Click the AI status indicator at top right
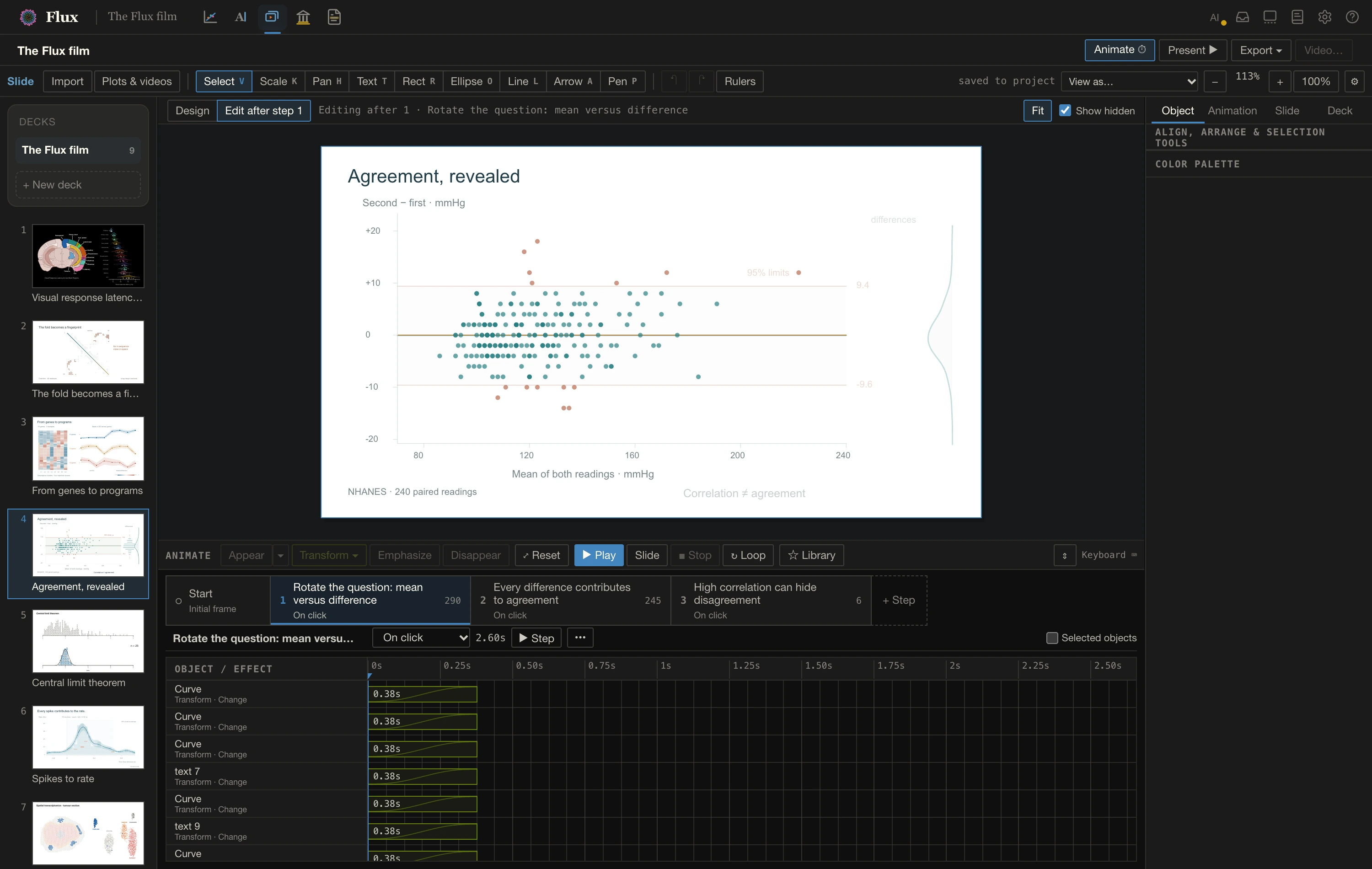The height and width of the screenshot is (869, 1372). pos(1217,18)
